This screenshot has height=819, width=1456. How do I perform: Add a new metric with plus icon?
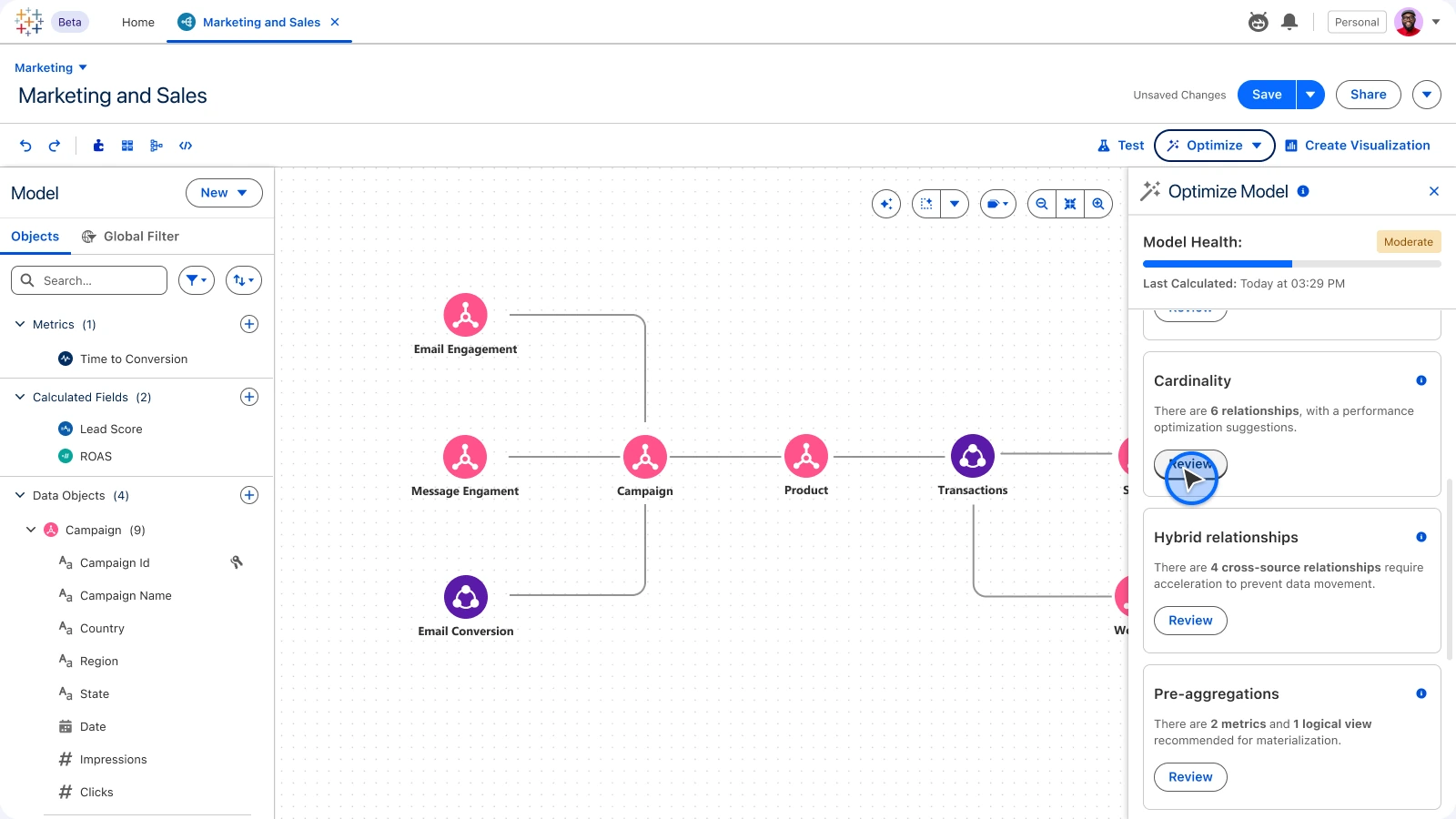[249, 324]
